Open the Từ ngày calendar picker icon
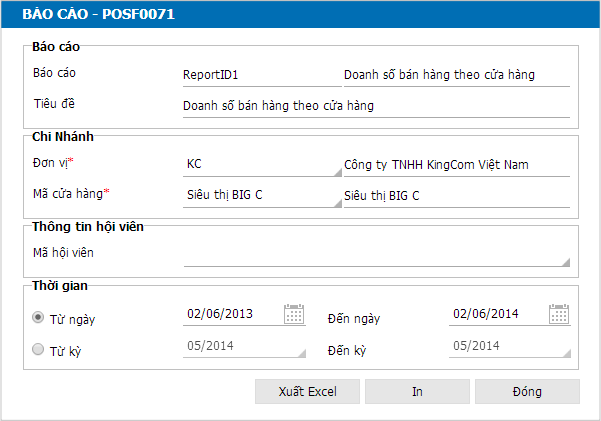Viewport: 601px width, 421px height. pos(294,314)
